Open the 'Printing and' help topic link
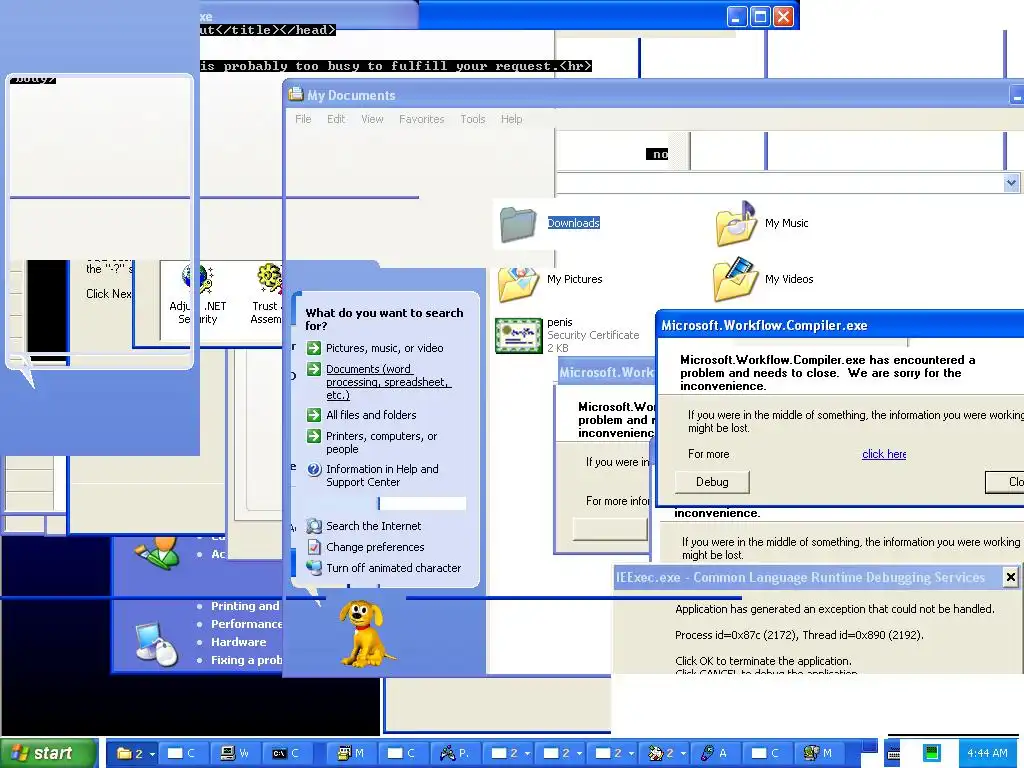This screenshot has width=1024, height=768. 245,606
